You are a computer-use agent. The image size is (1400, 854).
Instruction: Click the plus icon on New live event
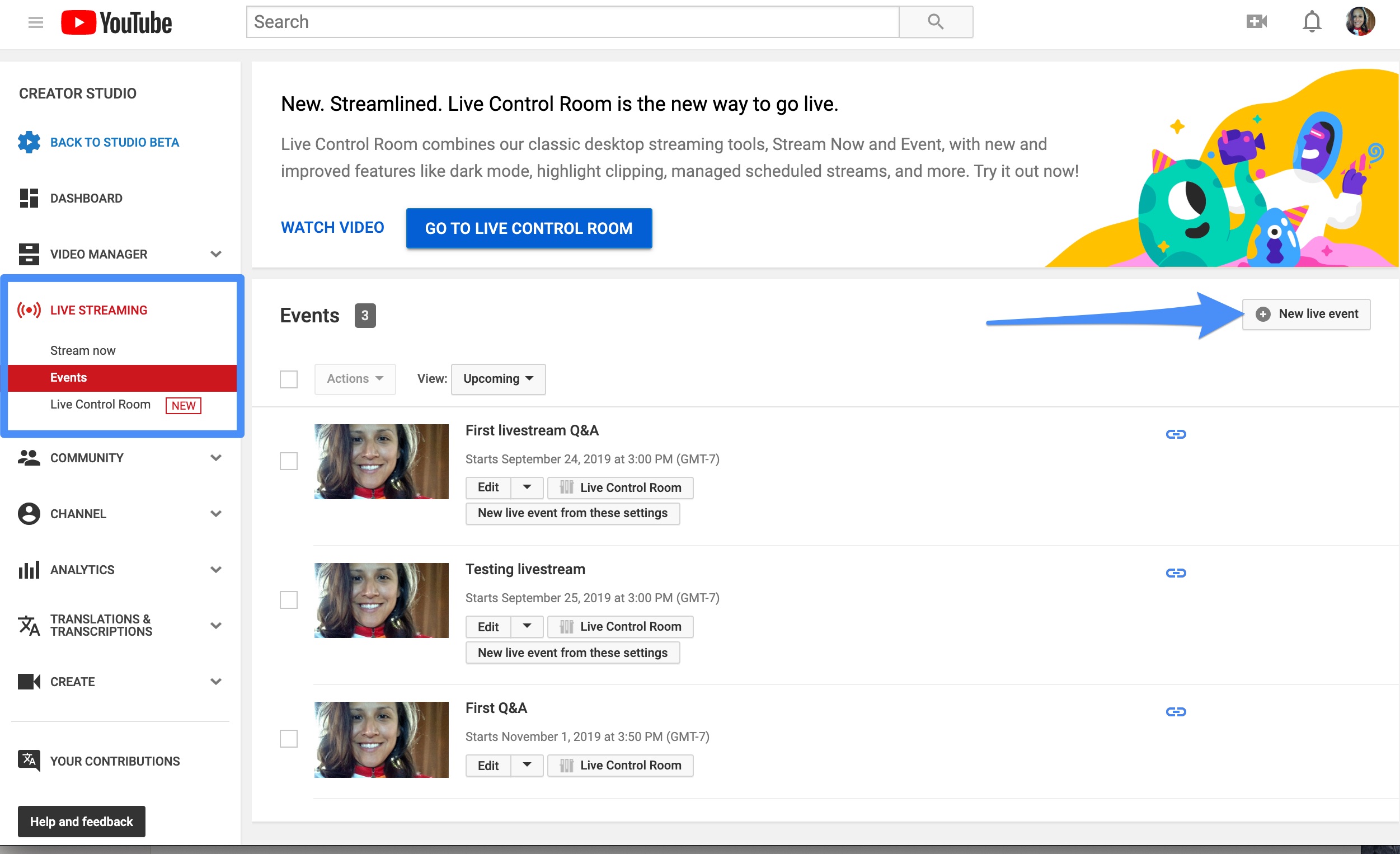pos(1262,314)
